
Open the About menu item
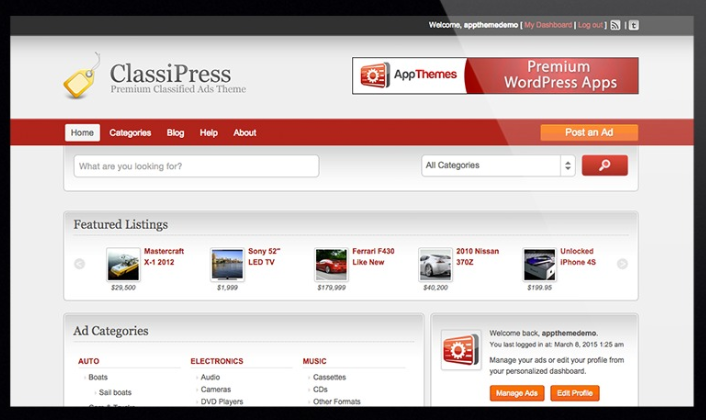pyautogui.click(x=244, y=133)
